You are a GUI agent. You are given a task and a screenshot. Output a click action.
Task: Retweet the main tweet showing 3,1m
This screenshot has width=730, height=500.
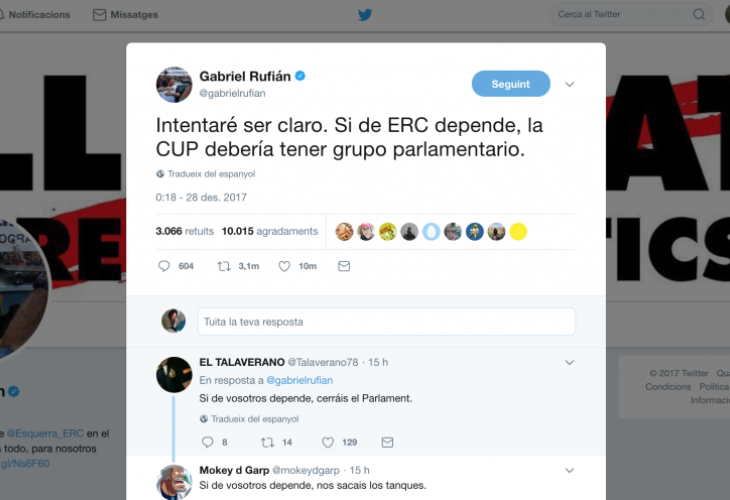tap(224, 266)
